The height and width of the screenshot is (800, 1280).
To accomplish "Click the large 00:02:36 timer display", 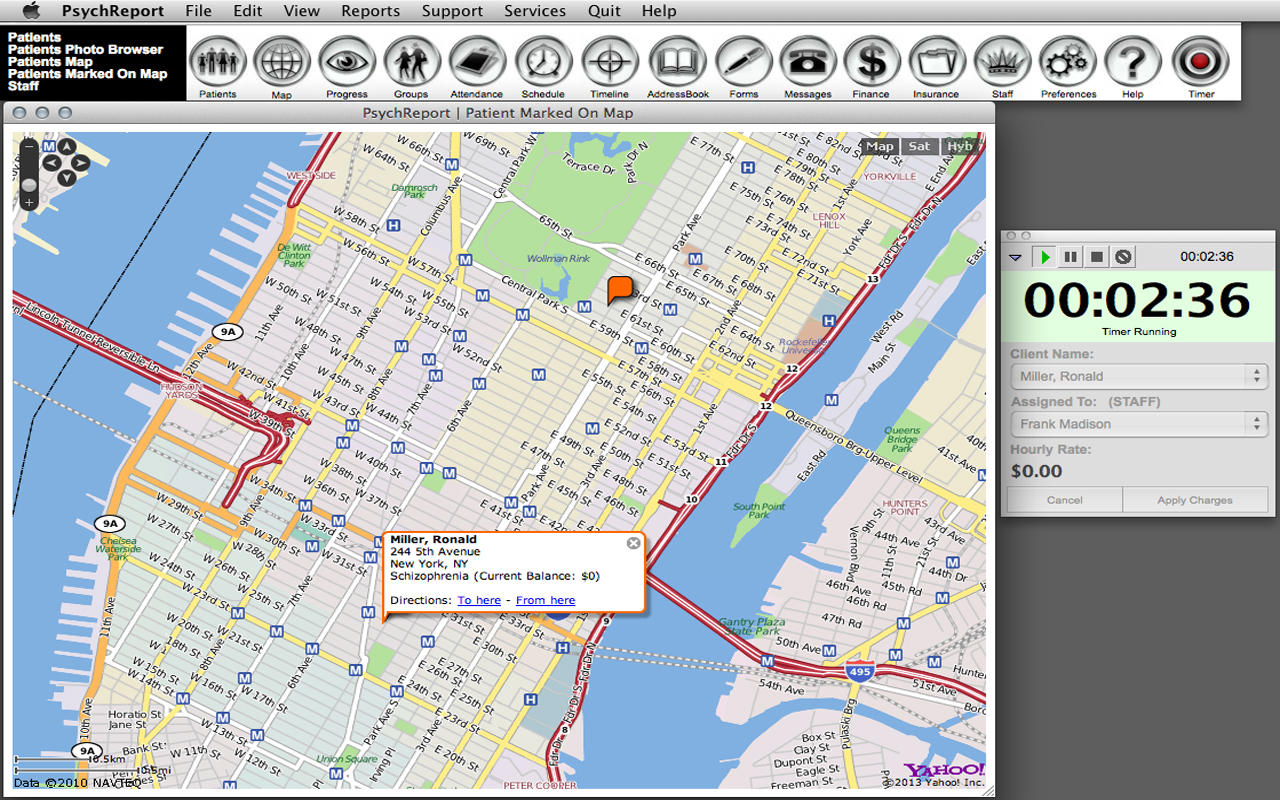I will (1137, 299).
